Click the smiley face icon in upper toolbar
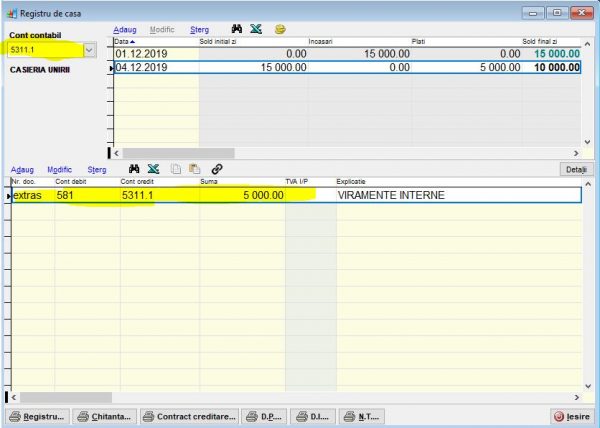Screen dimensions: 600x428 point(281,30)
